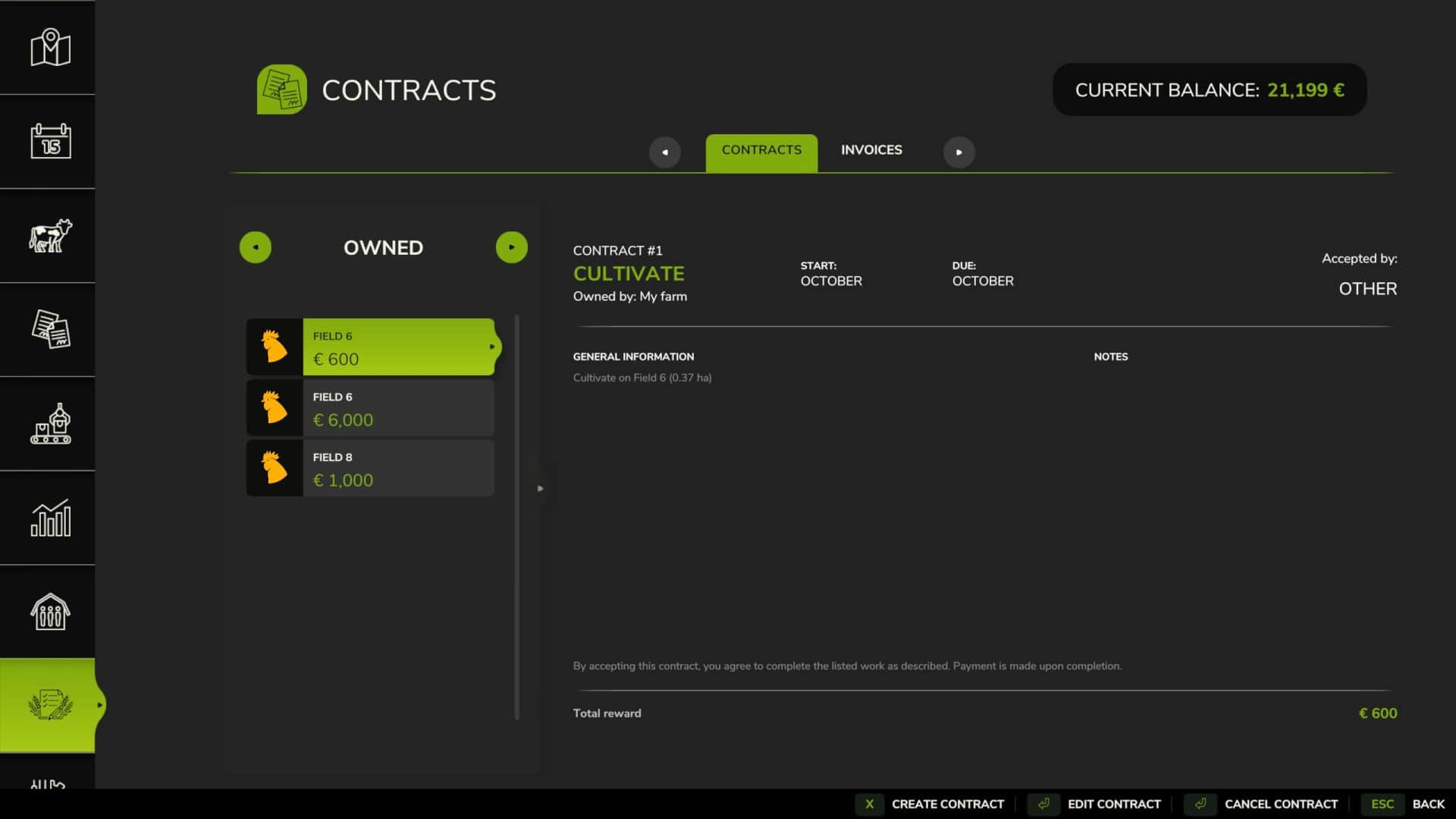The image size is (1456, 819).
Task: Click left arrow next to OWNED header
Action: [x=255, y=246]
